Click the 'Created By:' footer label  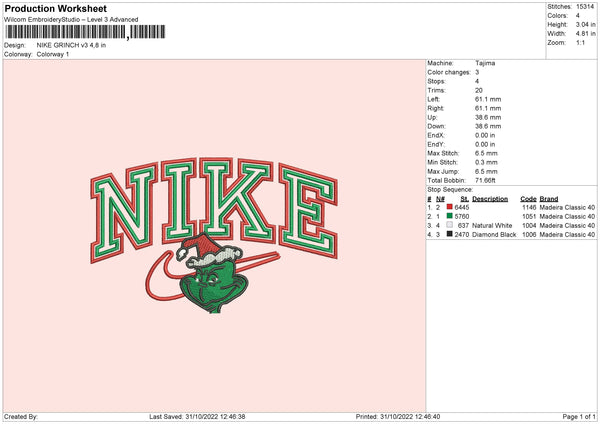pyautogui.click(x=21, y=417)
